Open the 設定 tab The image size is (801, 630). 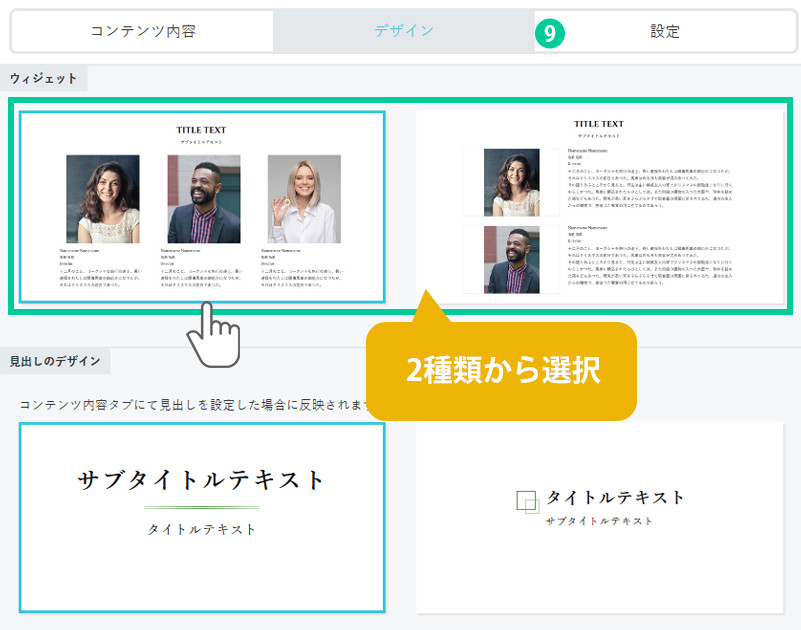pyautogui.click(x=665, y=31)
